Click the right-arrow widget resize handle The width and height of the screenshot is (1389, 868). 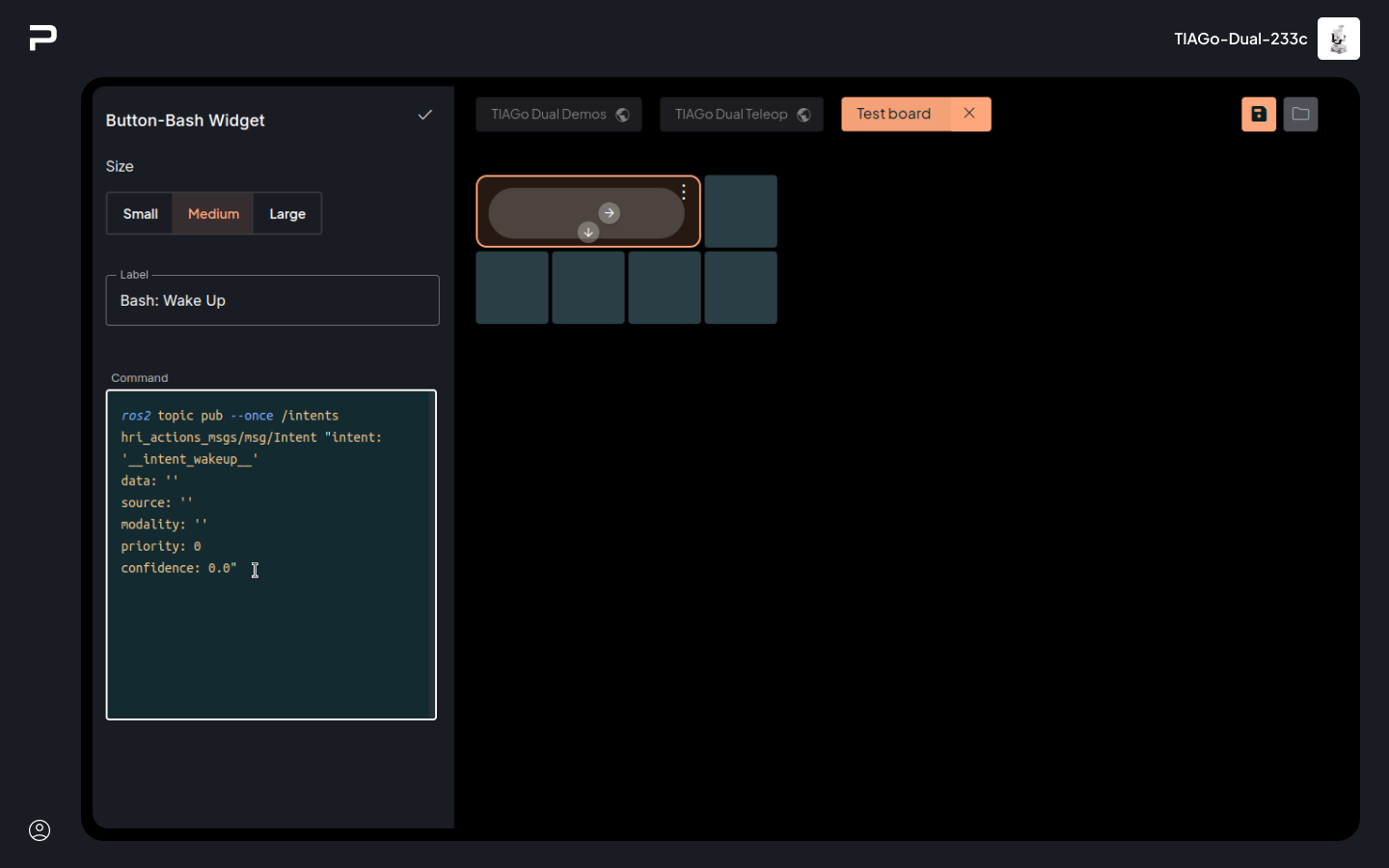coord(609,213)
